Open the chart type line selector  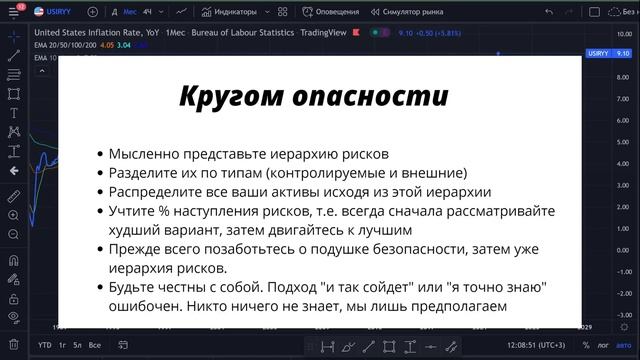click(181, 12)
